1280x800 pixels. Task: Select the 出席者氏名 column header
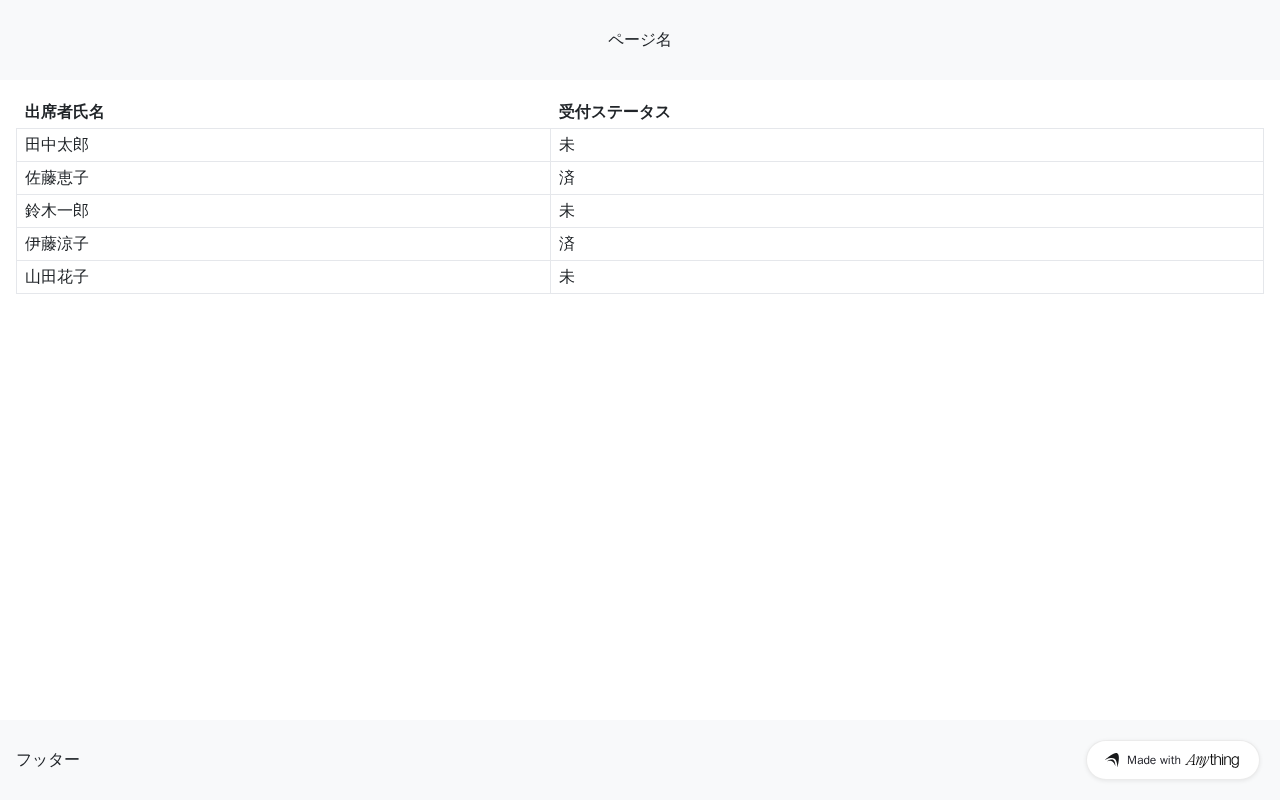pos(65,112)
